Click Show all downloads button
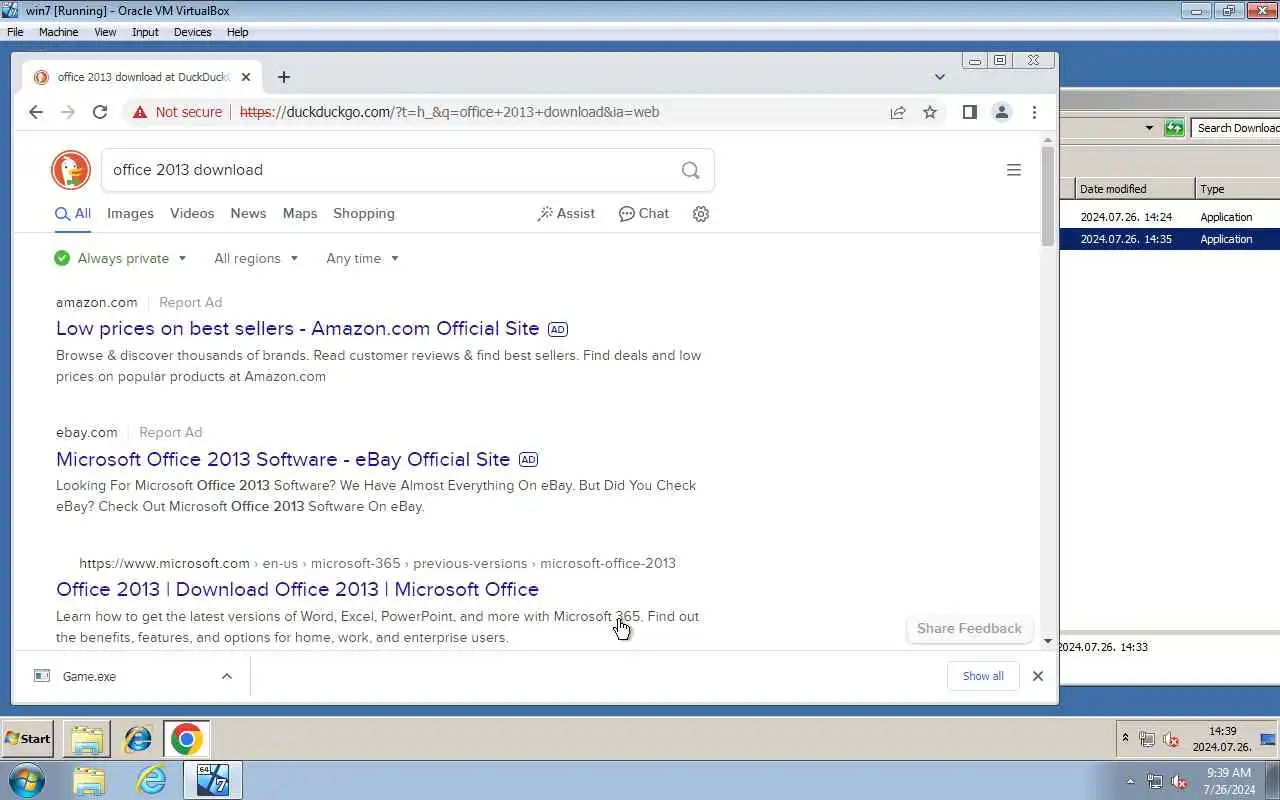This screenshot has width=1280, height=800. 983,676
